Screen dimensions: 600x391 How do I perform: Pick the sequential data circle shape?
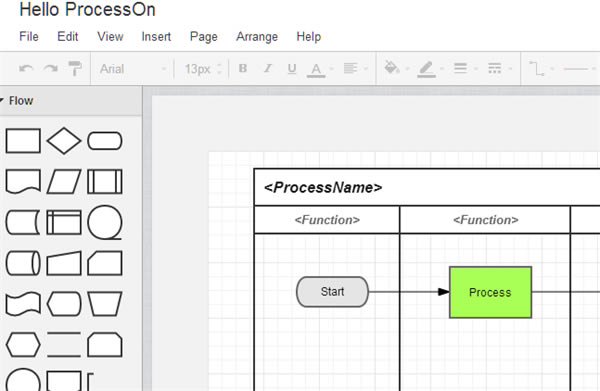pos(105,222)
